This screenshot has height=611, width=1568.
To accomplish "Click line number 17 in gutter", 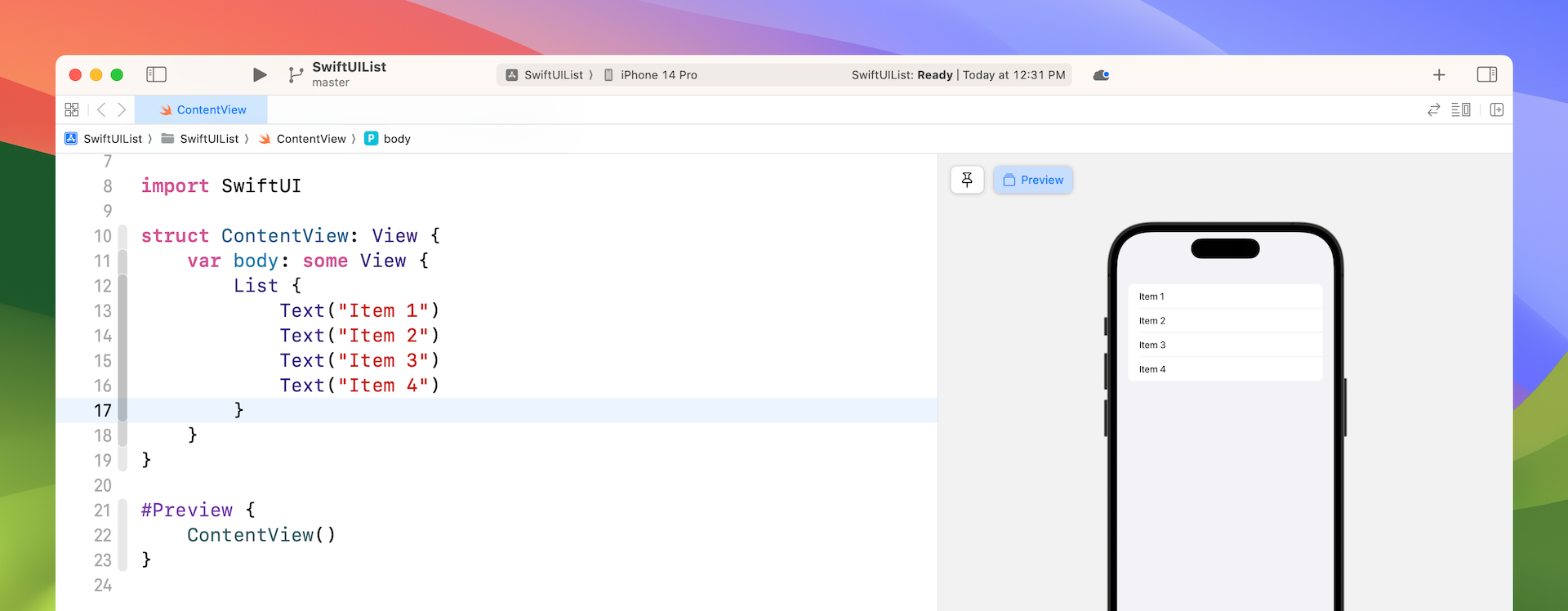I will point(103,411).
